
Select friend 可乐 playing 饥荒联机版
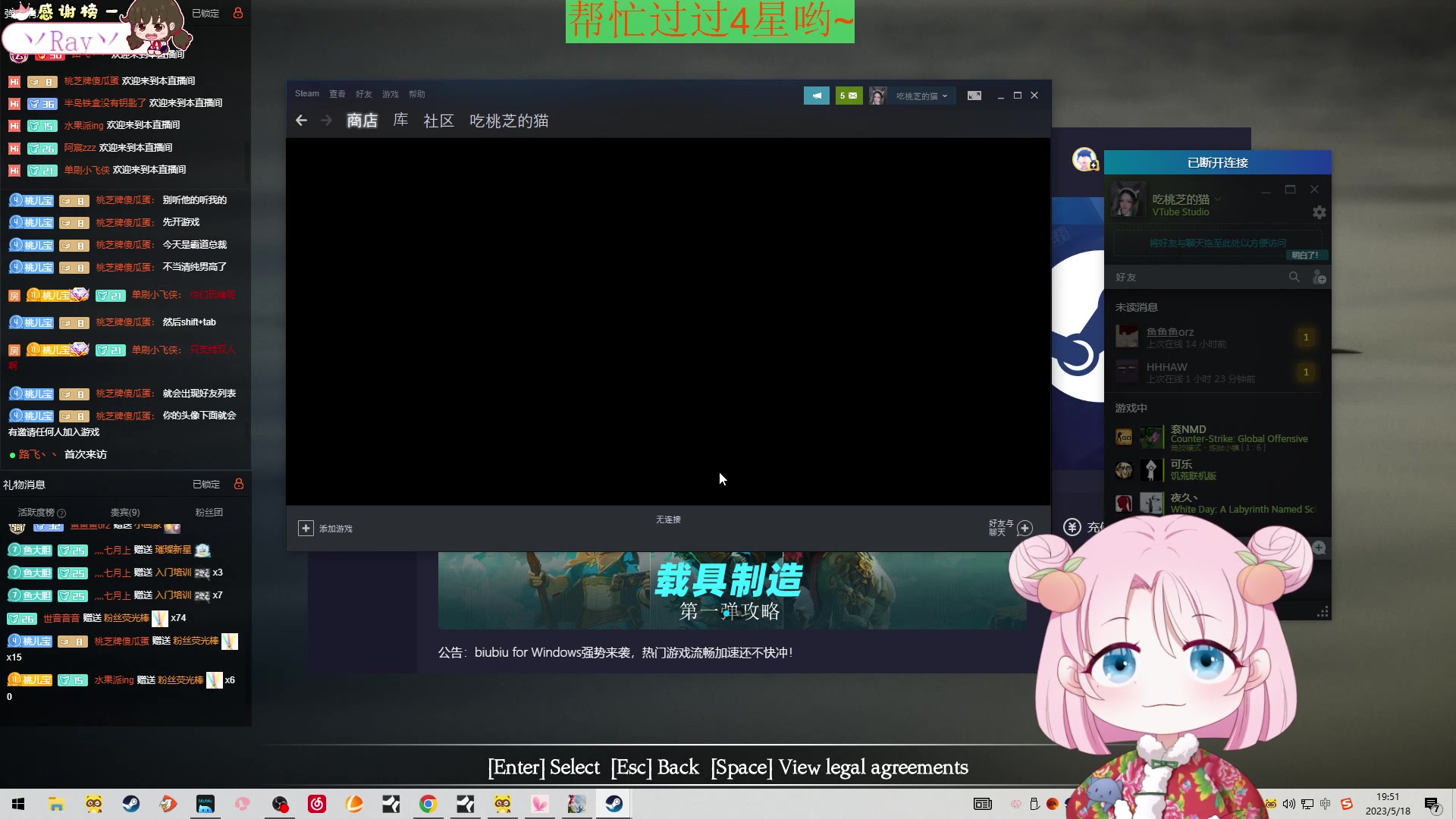[1217, 470]
